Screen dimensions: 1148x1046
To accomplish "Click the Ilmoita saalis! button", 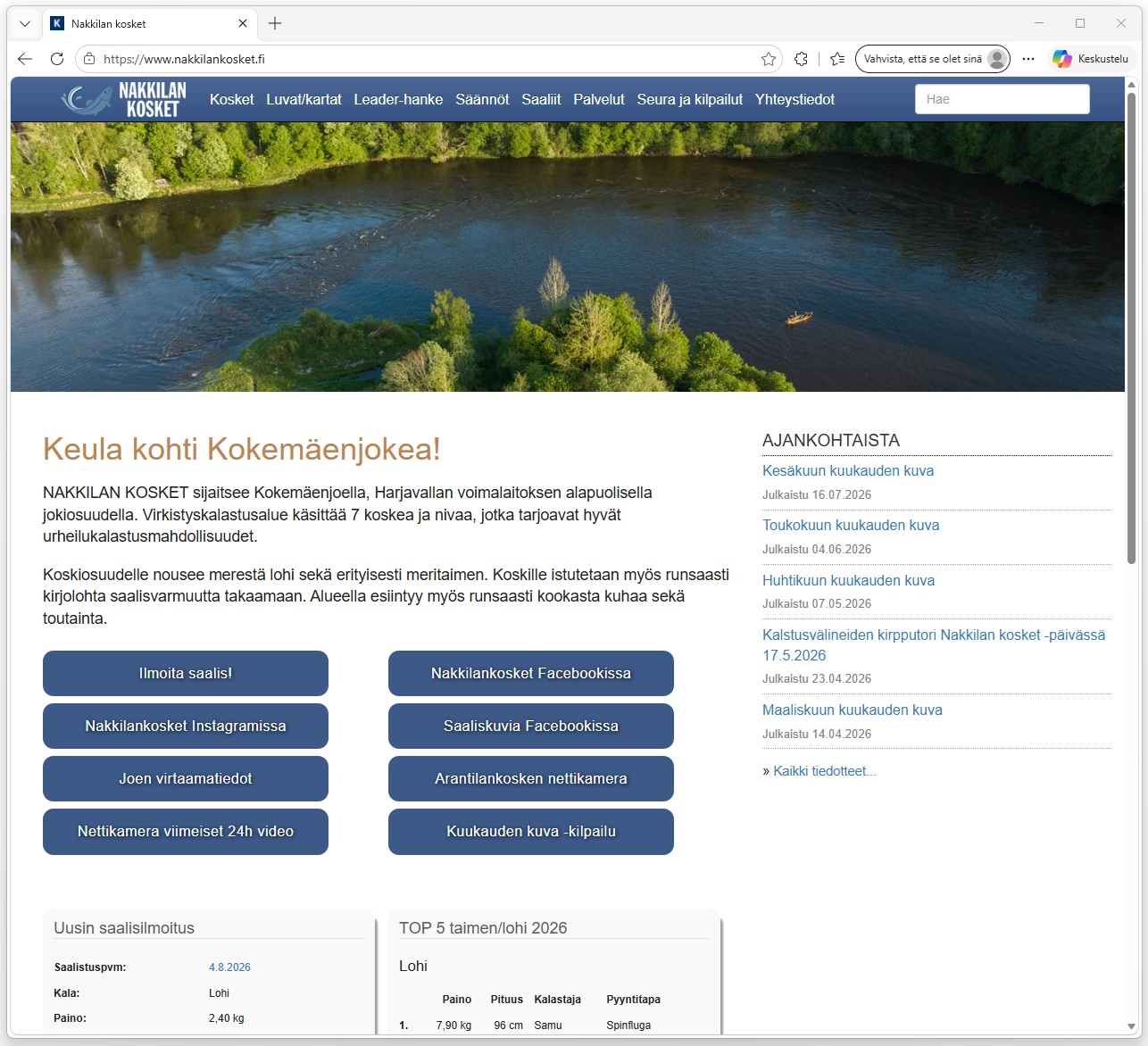I will click(x=186, y=673).
